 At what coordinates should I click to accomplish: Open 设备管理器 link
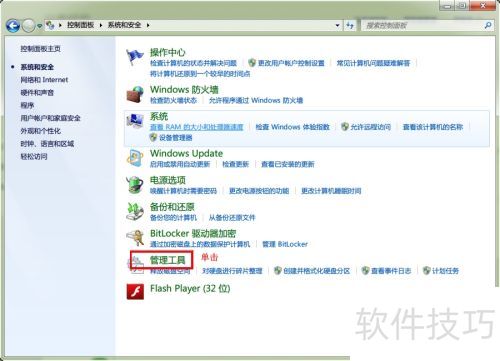click(176, 138)
